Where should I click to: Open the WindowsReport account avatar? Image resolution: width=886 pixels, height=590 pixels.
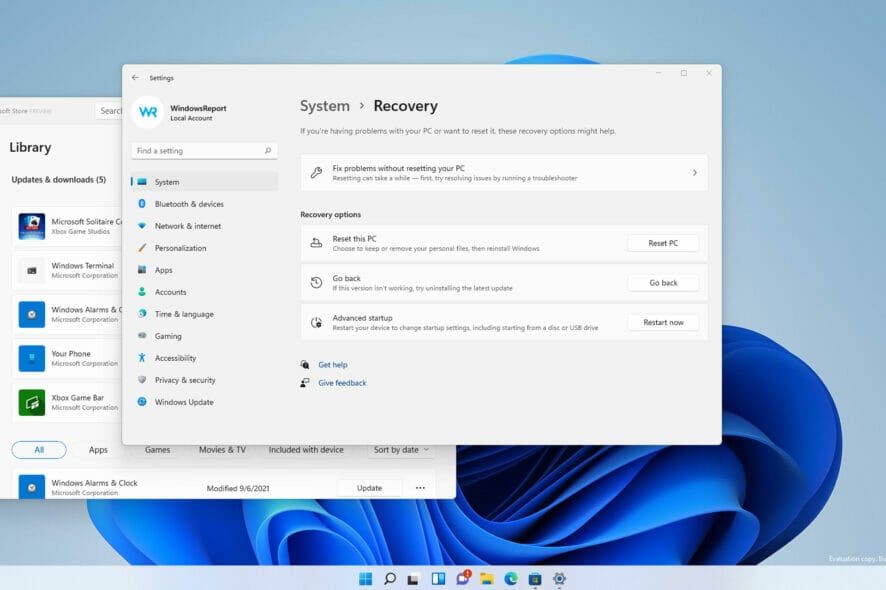pyautogui.click(x=147, y=112)
